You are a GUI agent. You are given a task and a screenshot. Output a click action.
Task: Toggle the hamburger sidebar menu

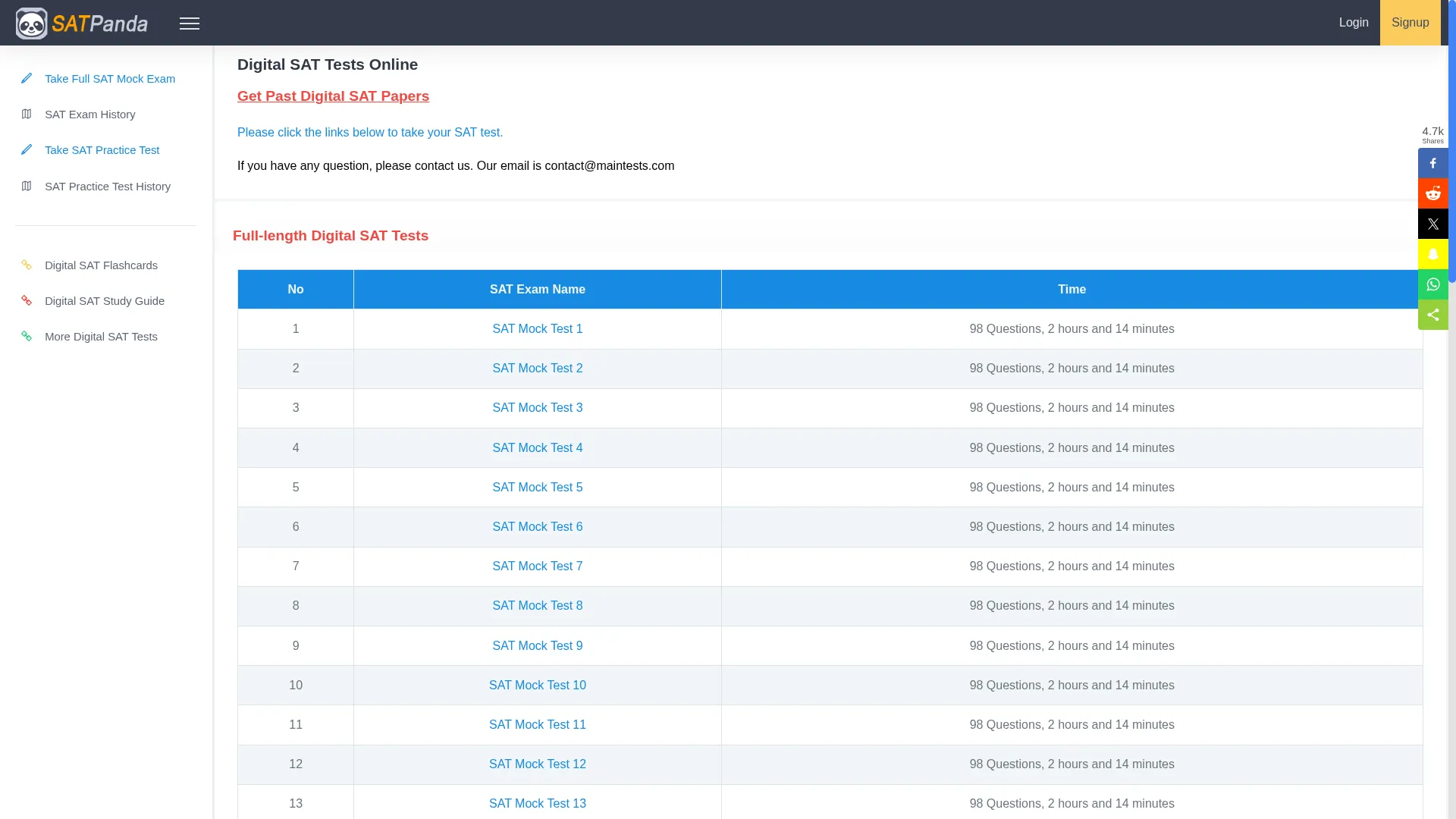coord(190,24)
